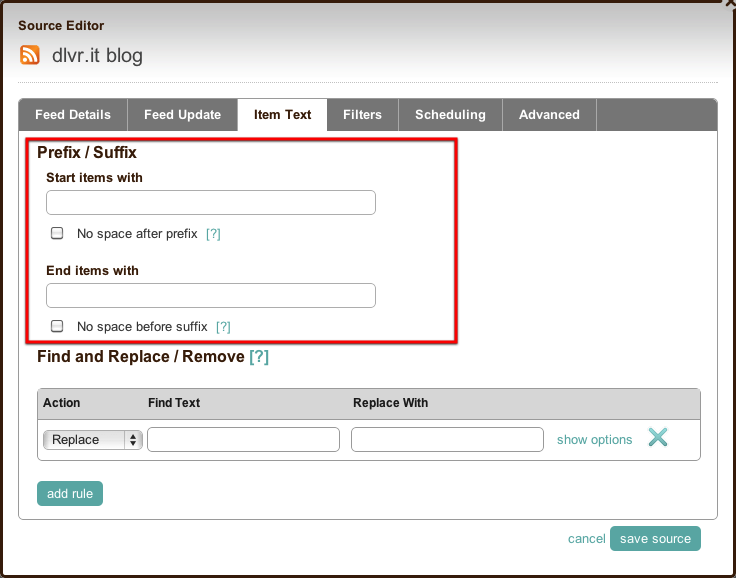Click the Action column header
The width and height of the screenshot is (736, 578).
point(61,403)
